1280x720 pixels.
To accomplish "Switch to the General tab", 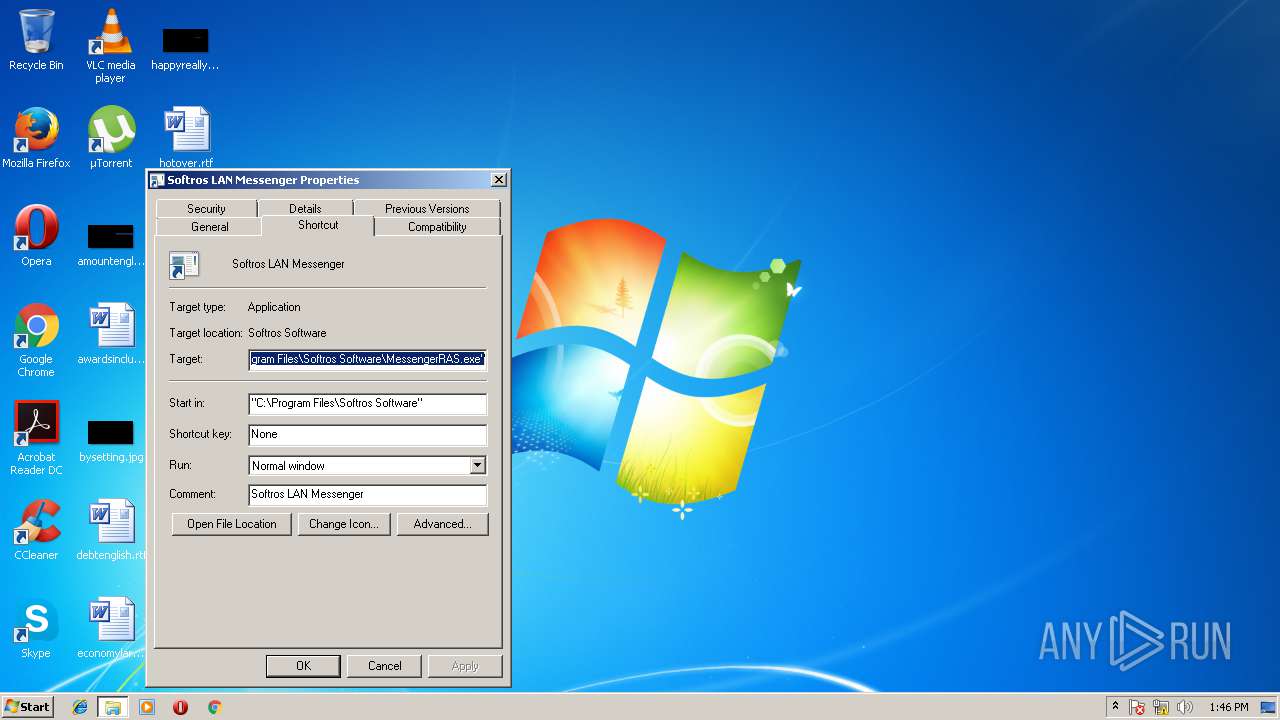I will 209,227.
